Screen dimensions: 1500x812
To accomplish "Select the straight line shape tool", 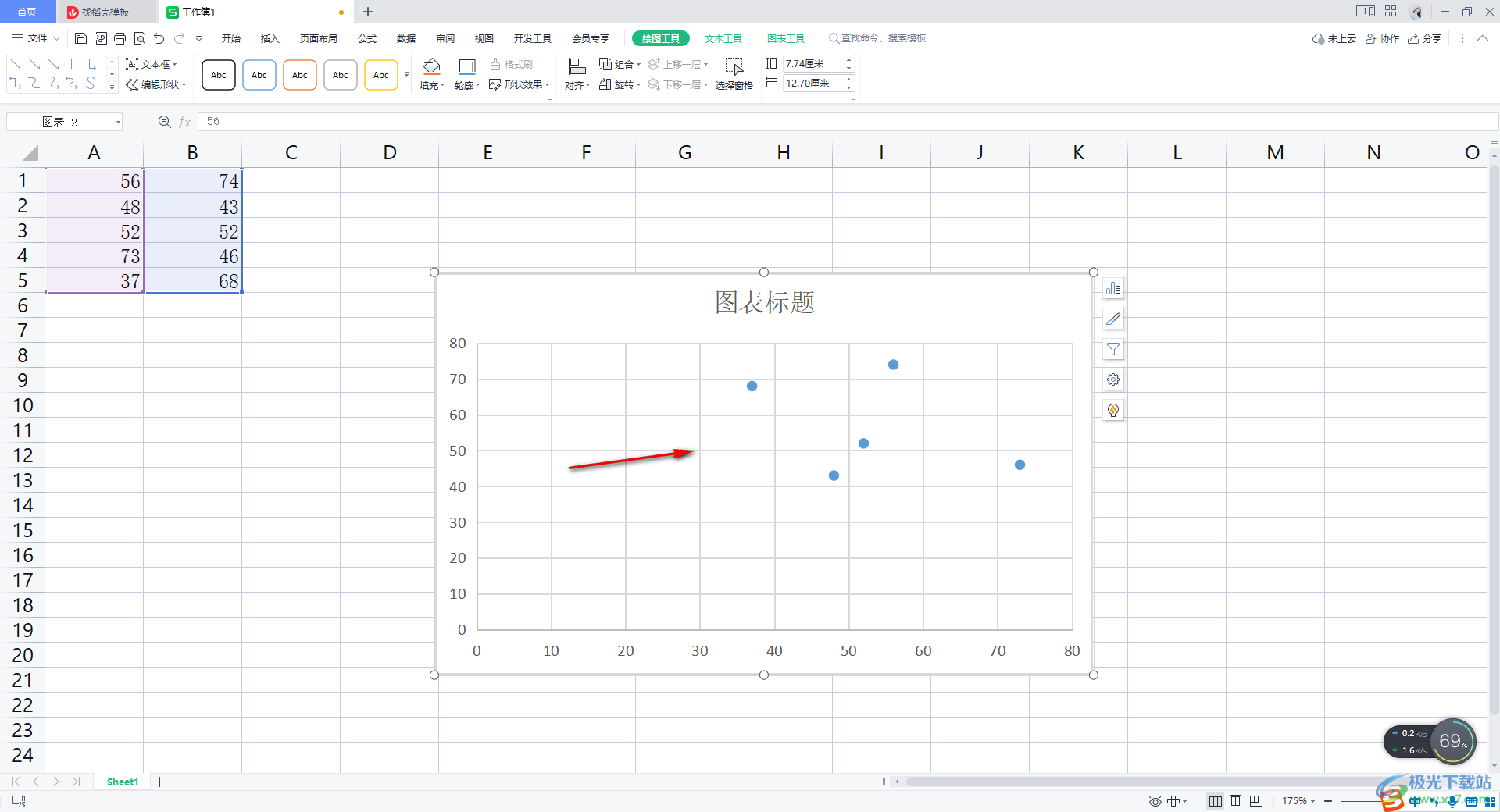I will [x=16, y=64].
